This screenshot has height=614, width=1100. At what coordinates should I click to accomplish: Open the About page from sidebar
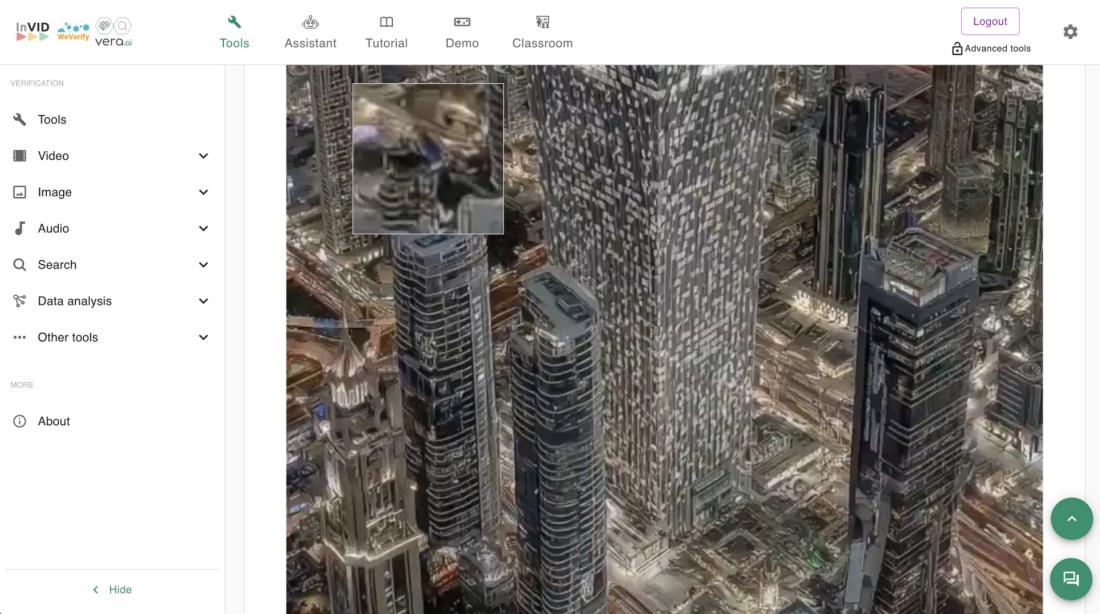[x=54, y=422]
